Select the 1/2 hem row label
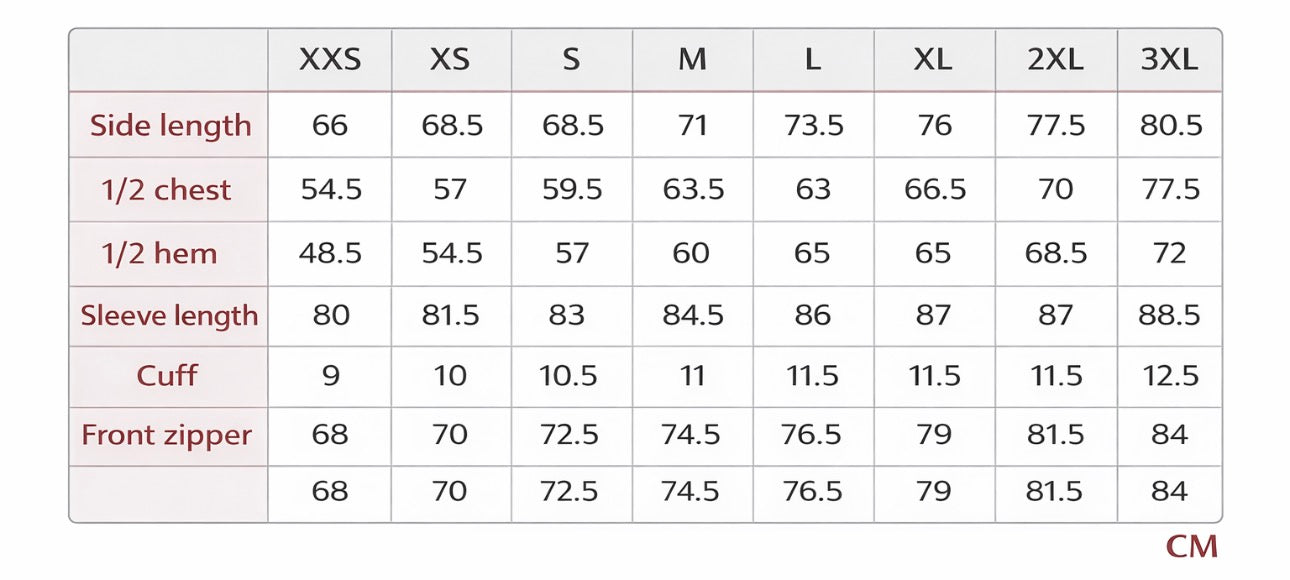1290x580 pixels. pyautogui.click(x=158, y=253)
